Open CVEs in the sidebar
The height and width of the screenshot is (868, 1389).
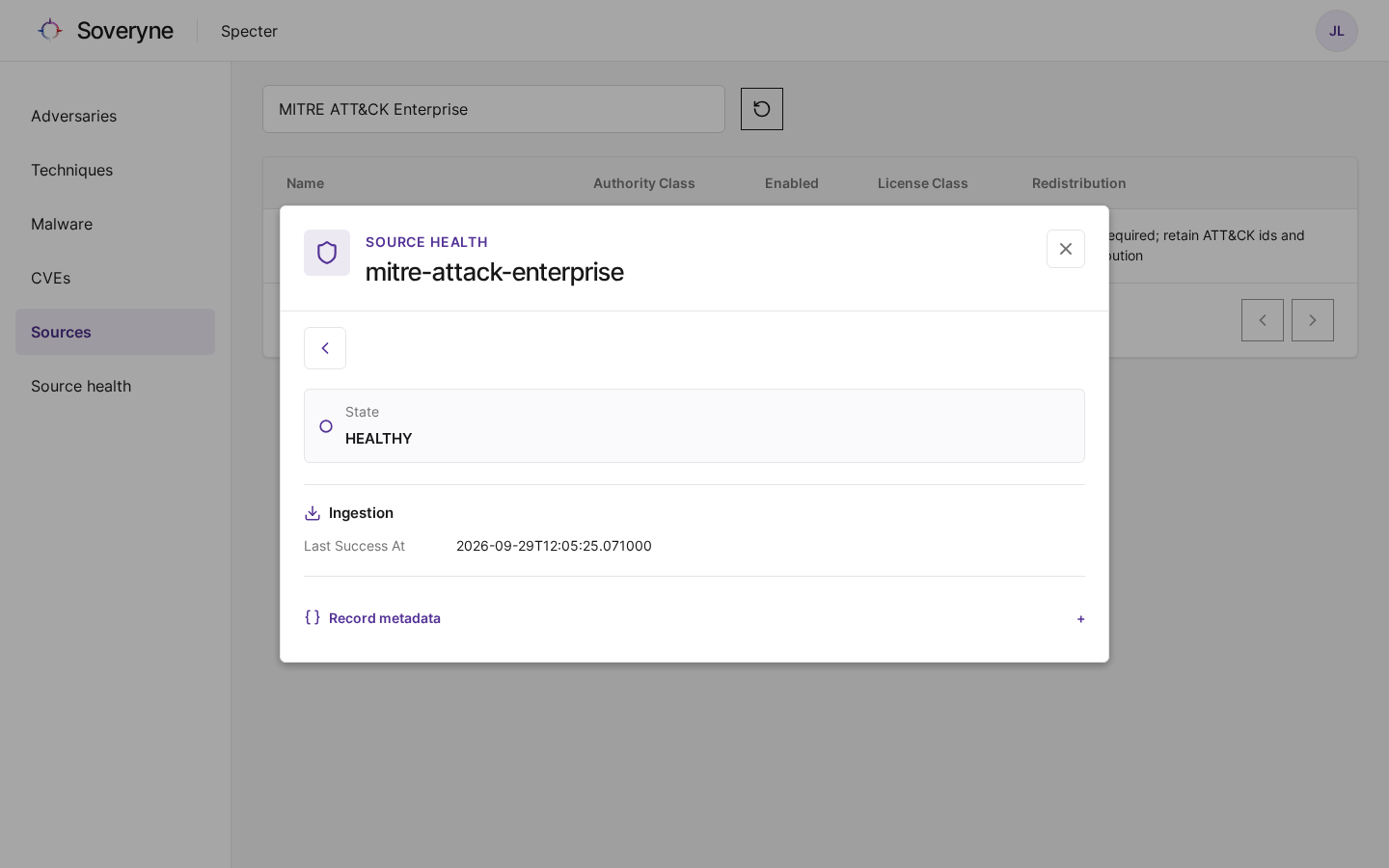point(115,278)
